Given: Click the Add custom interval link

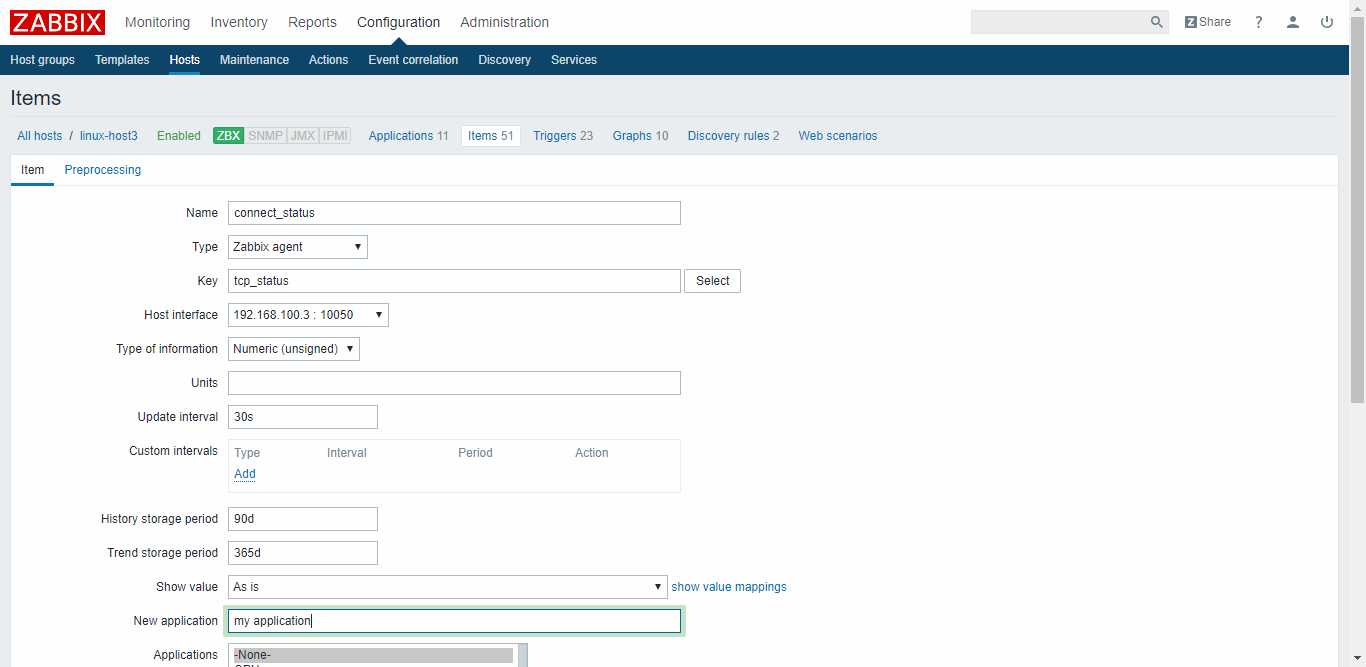Looking at the screenshot, I should pyautogui.click(x=245, y=474).
